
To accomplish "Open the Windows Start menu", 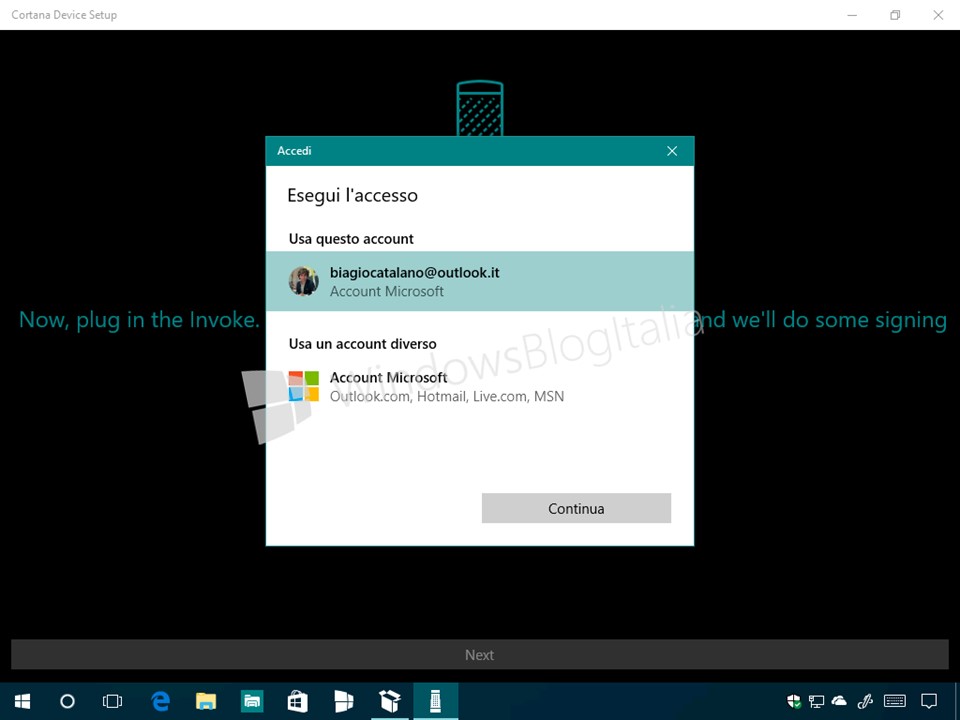I will 23,701.
